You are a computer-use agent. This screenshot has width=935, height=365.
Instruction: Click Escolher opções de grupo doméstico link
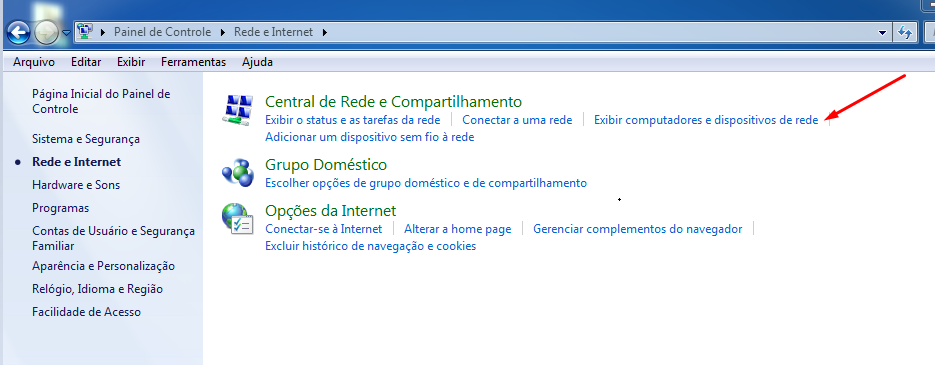point(426,183)
